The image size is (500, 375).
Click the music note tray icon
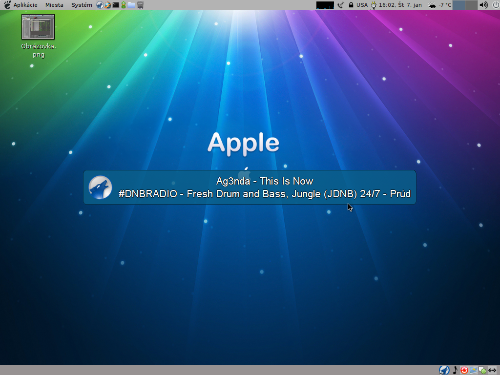455,370
